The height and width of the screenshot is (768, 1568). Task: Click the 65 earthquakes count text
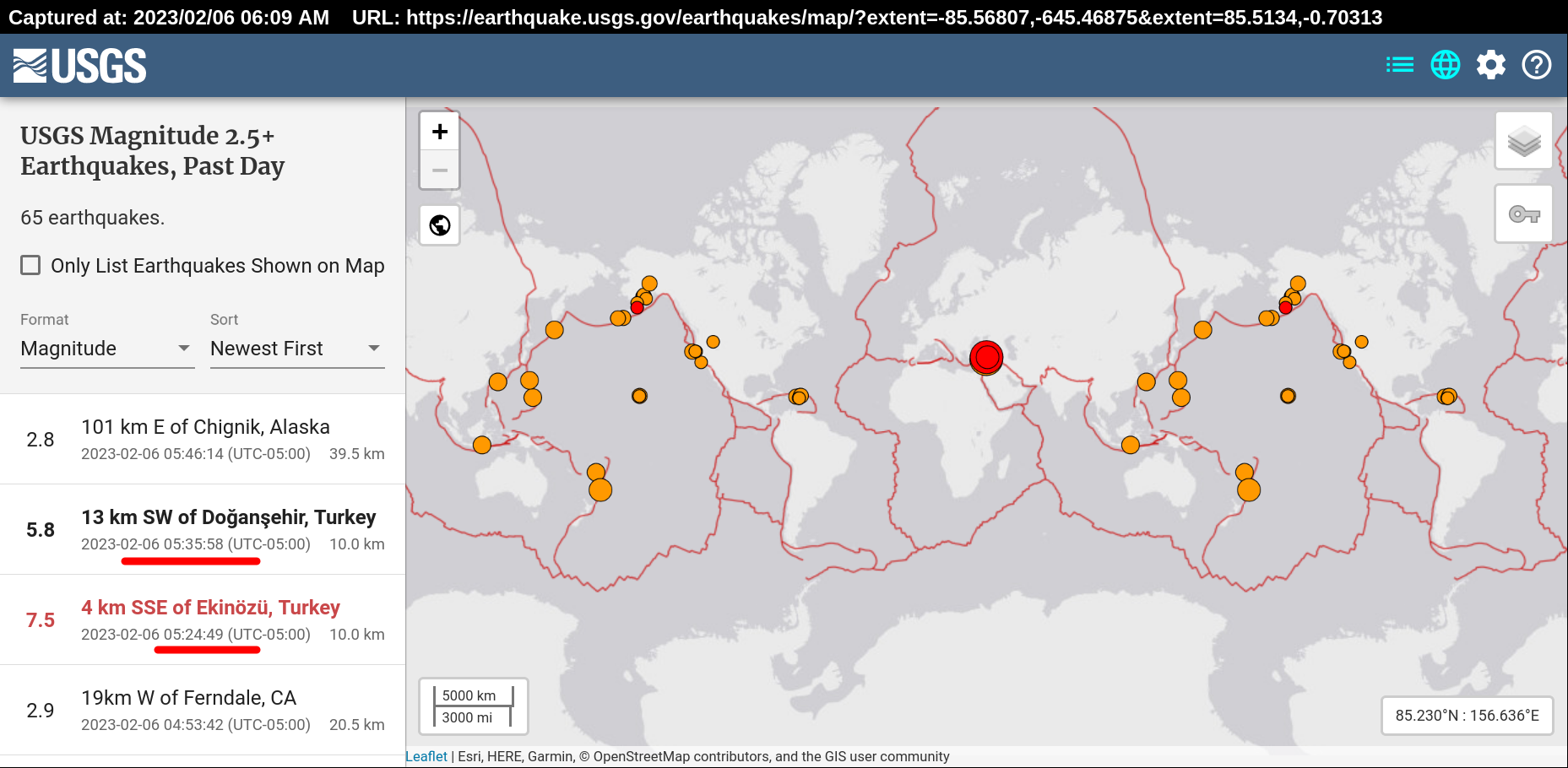(92, 218)
